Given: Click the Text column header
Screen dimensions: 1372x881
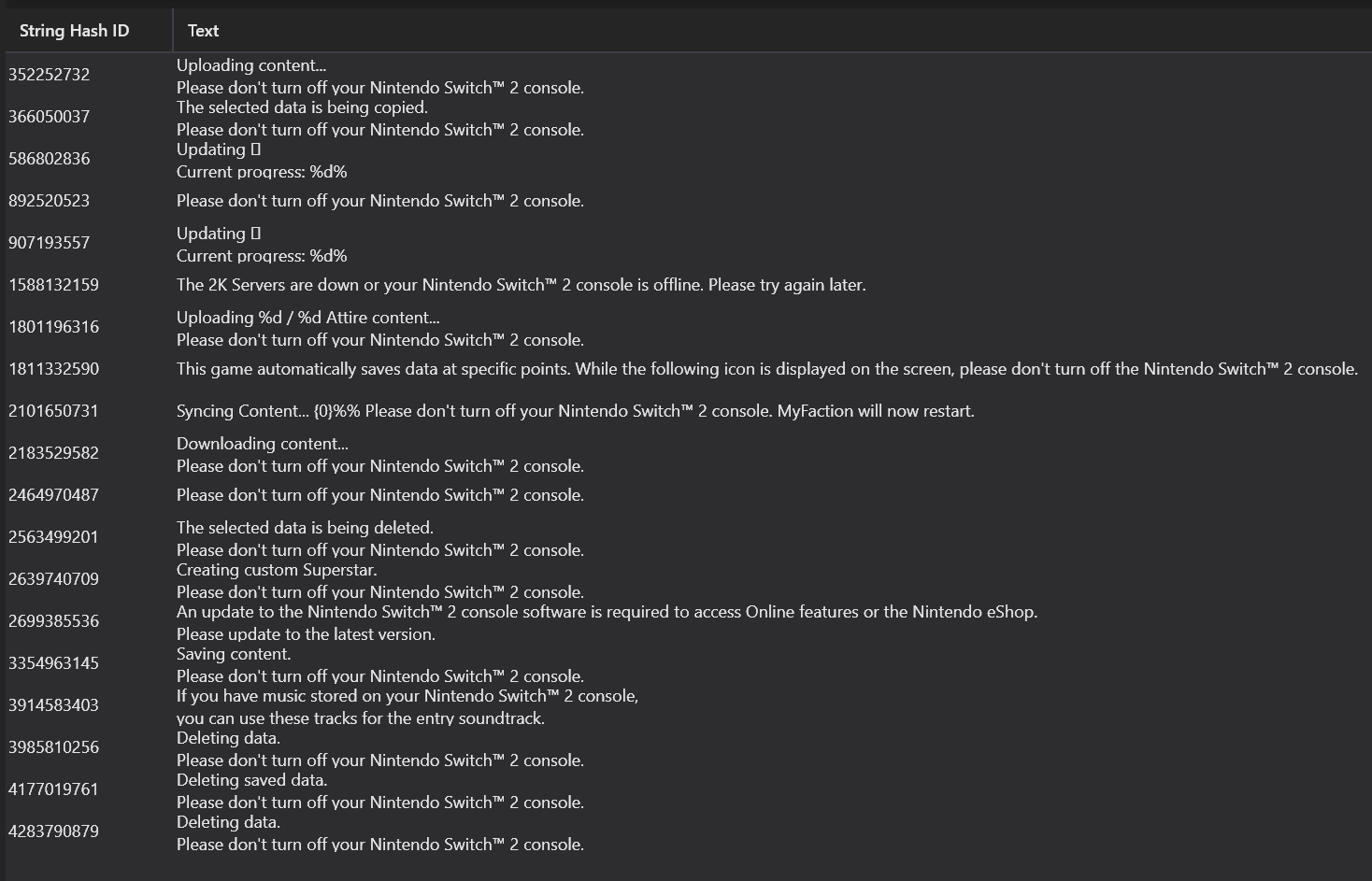Looking at the screenshot, I should point(203,31).
